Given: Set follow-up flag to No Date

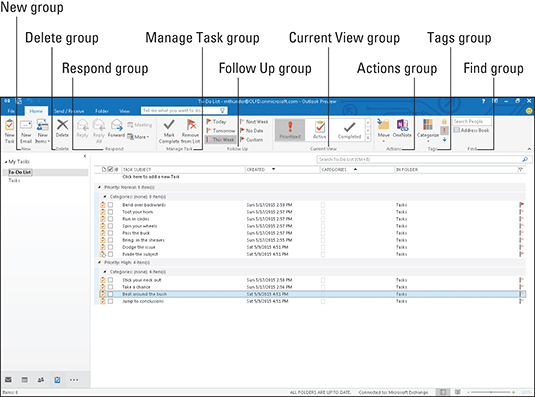Looking at the screenshot, I should [x=251, y=130].
